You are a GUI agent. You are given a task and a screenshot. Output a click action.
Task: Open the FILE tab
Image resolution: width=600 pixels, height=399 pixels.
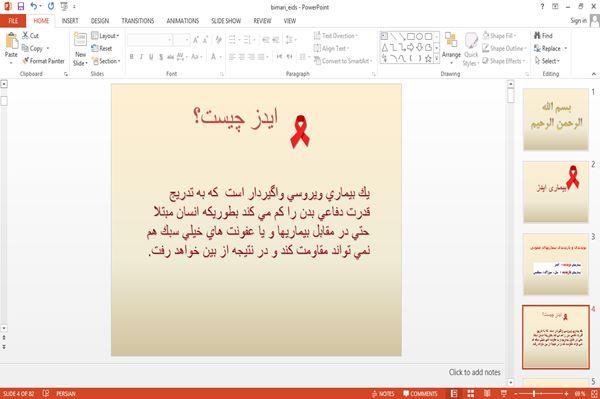coord(13,21)
